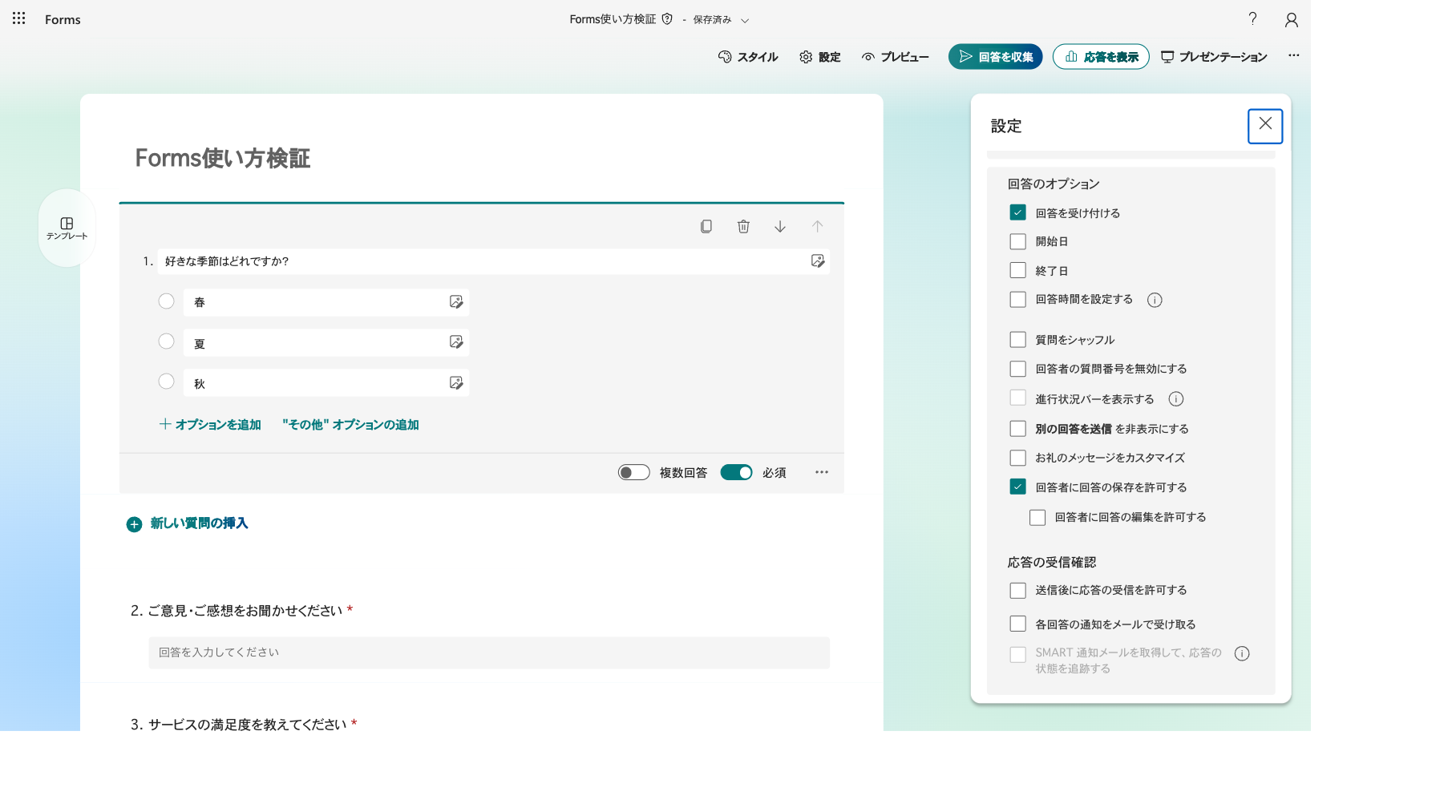The height and width of the screenshot is (812, 1456).
Task: Copy question 1 with the duplicate icon
Action: pos(706,226)
